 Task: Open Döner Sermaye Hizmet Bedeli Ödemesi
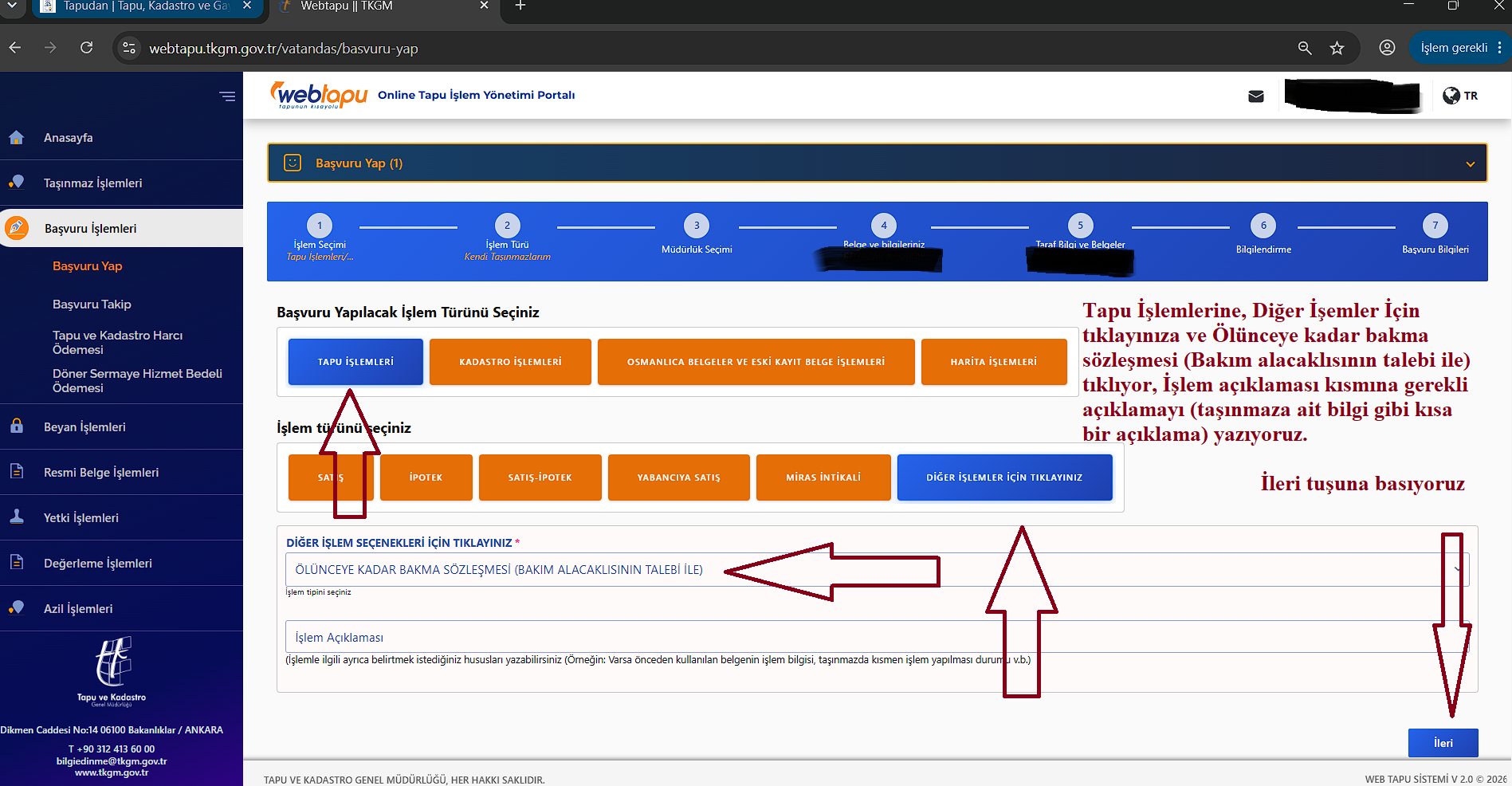pyautogui.click(x=137, y=381)
